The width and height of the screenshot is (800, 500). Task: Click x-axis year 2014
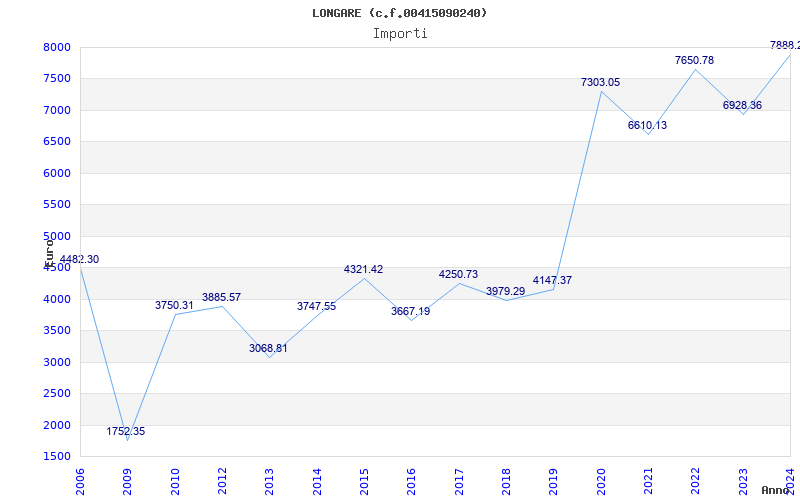click(317, 481)
